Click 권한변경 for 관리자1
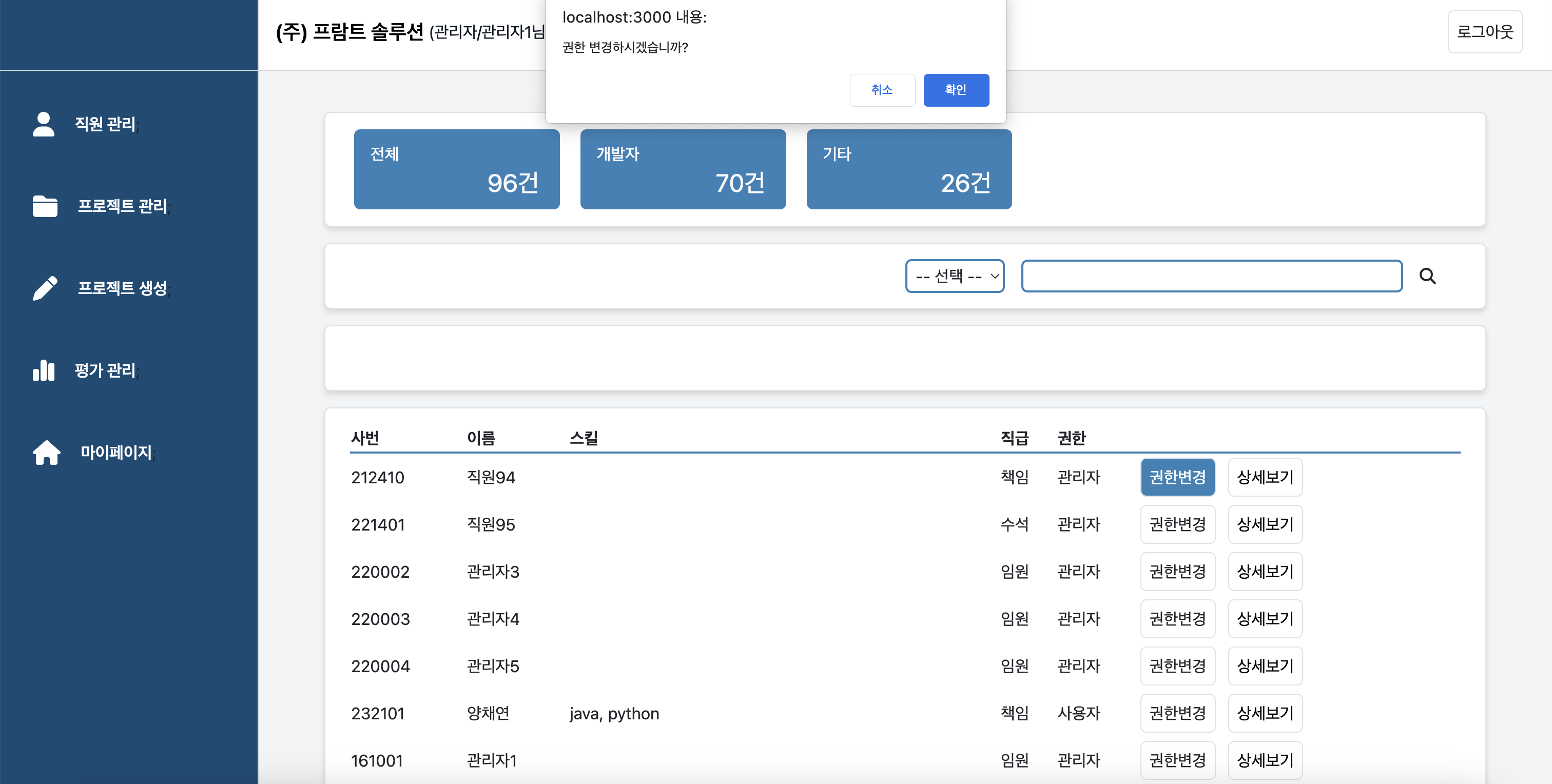The height and width of the screenshot is (784, 1552). point(1177,760)
